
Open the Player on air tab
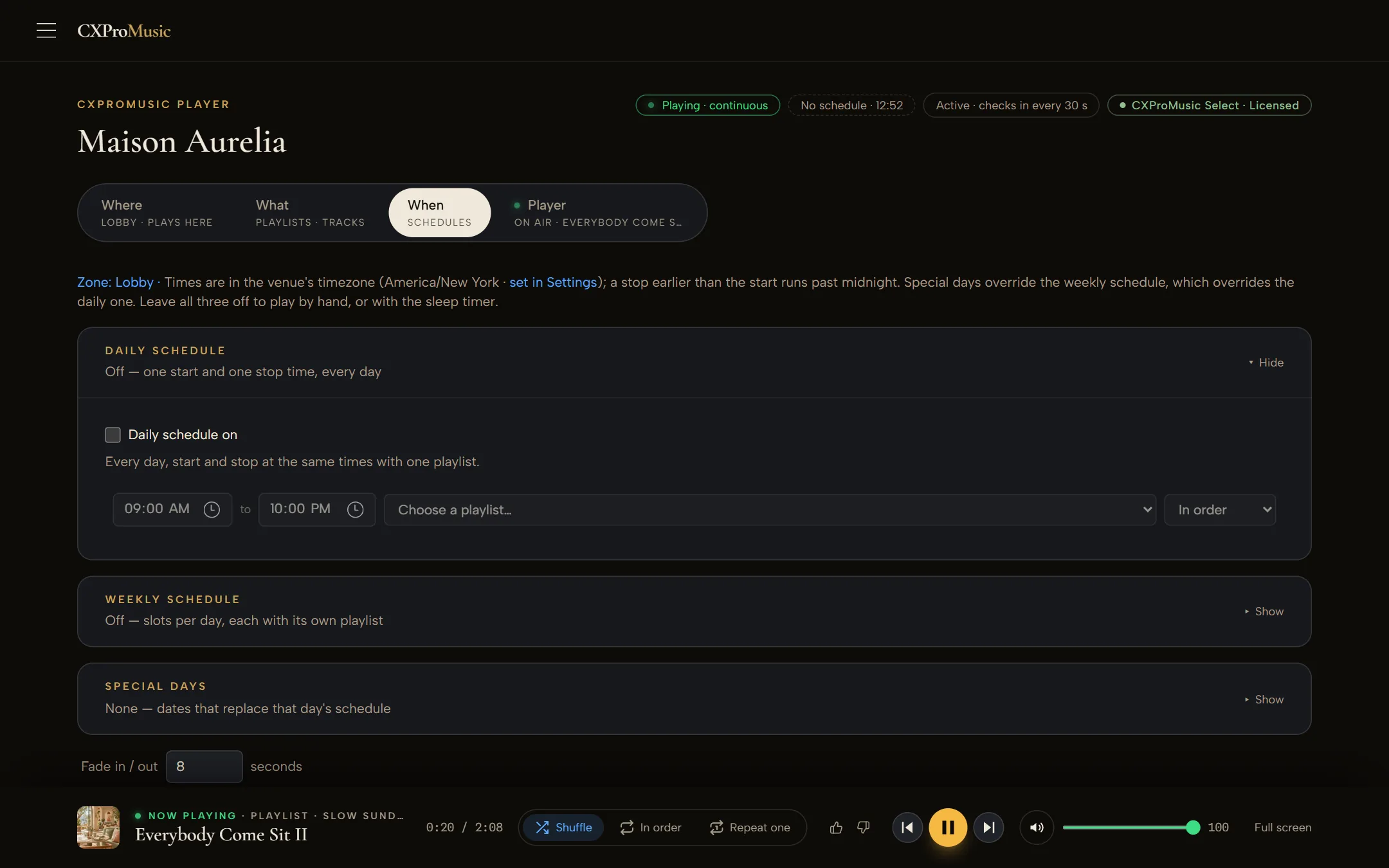coord(598,213)
